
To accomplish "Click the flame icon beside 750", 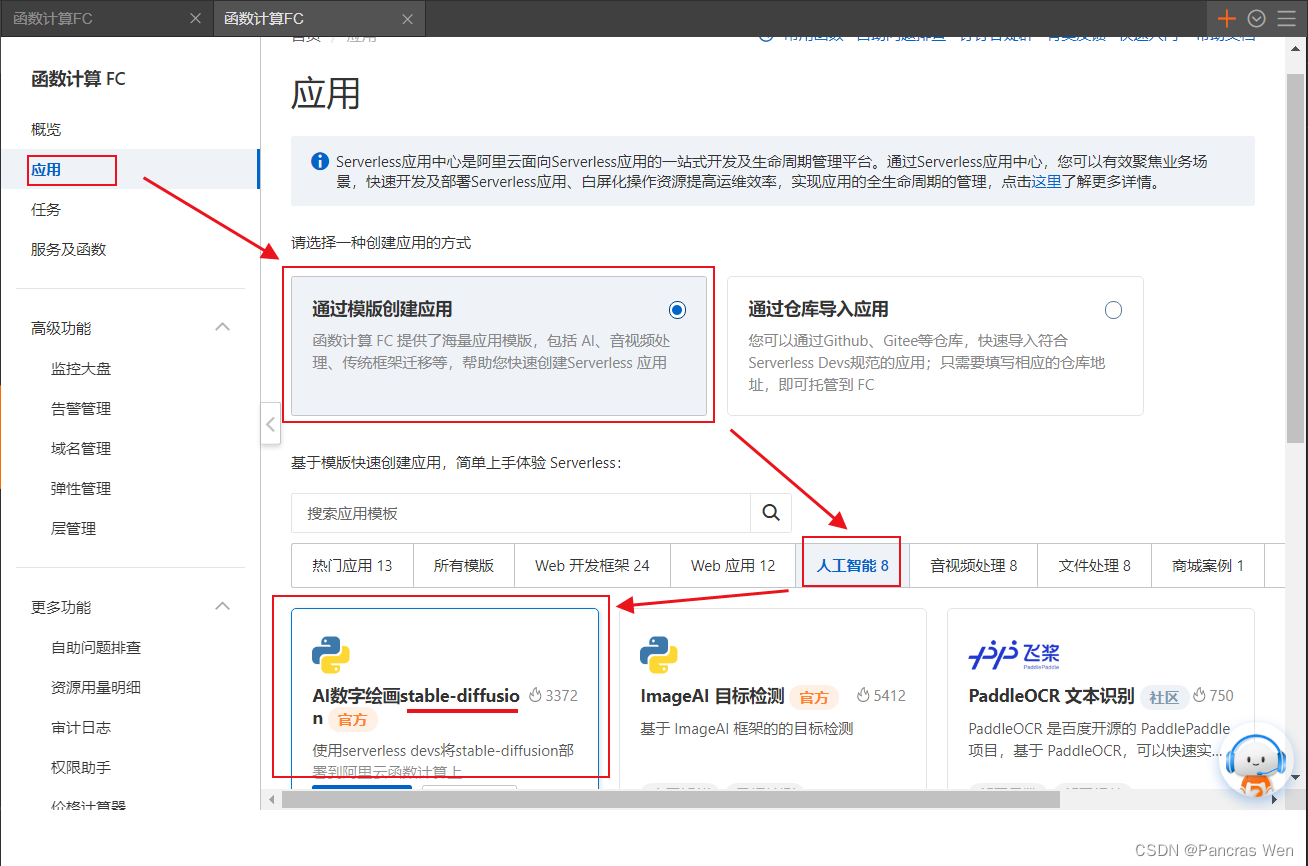I will (x=1198, y=695).
